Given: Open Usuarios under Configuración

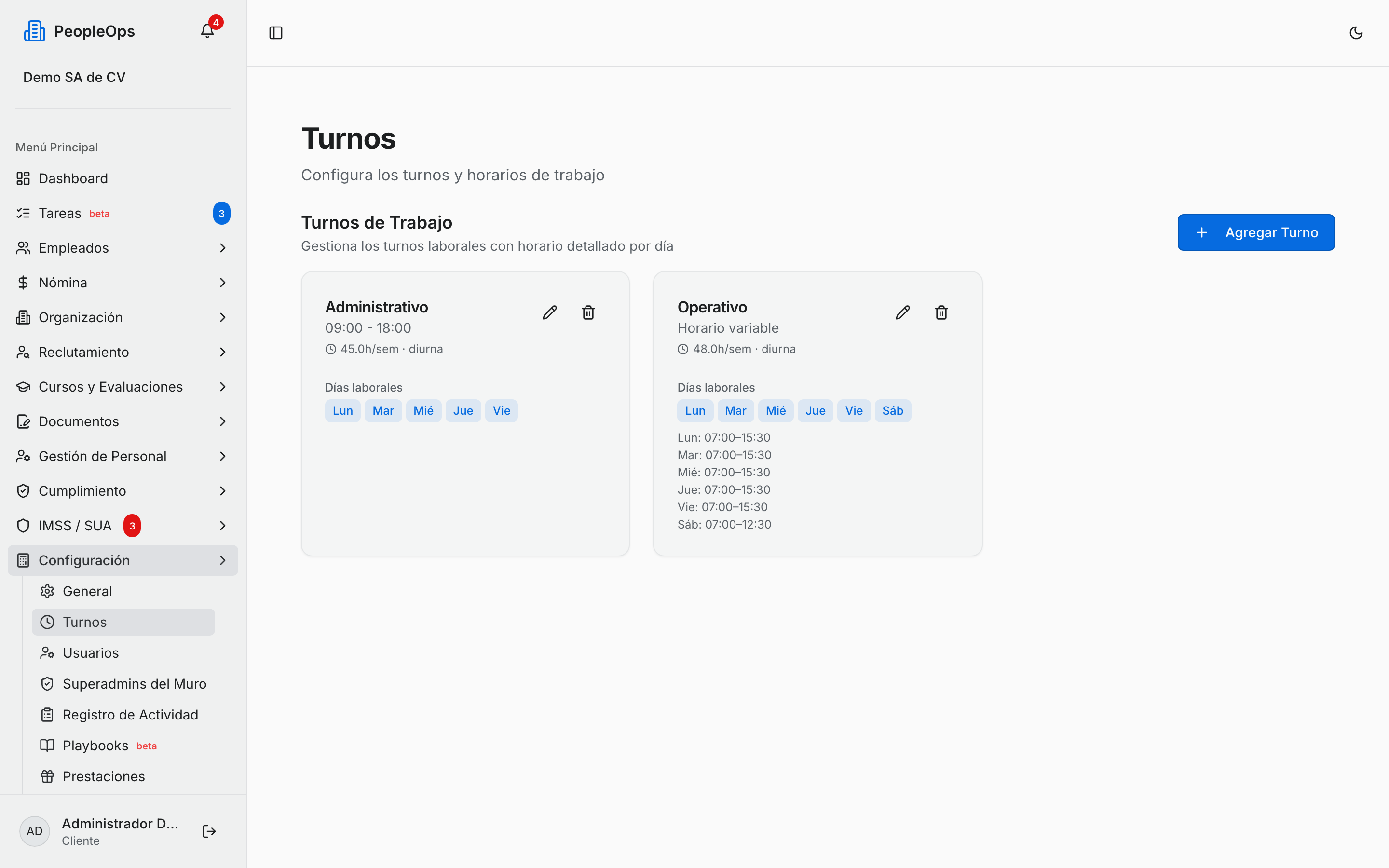Looking at the screenshot, I should pos(123,653).
